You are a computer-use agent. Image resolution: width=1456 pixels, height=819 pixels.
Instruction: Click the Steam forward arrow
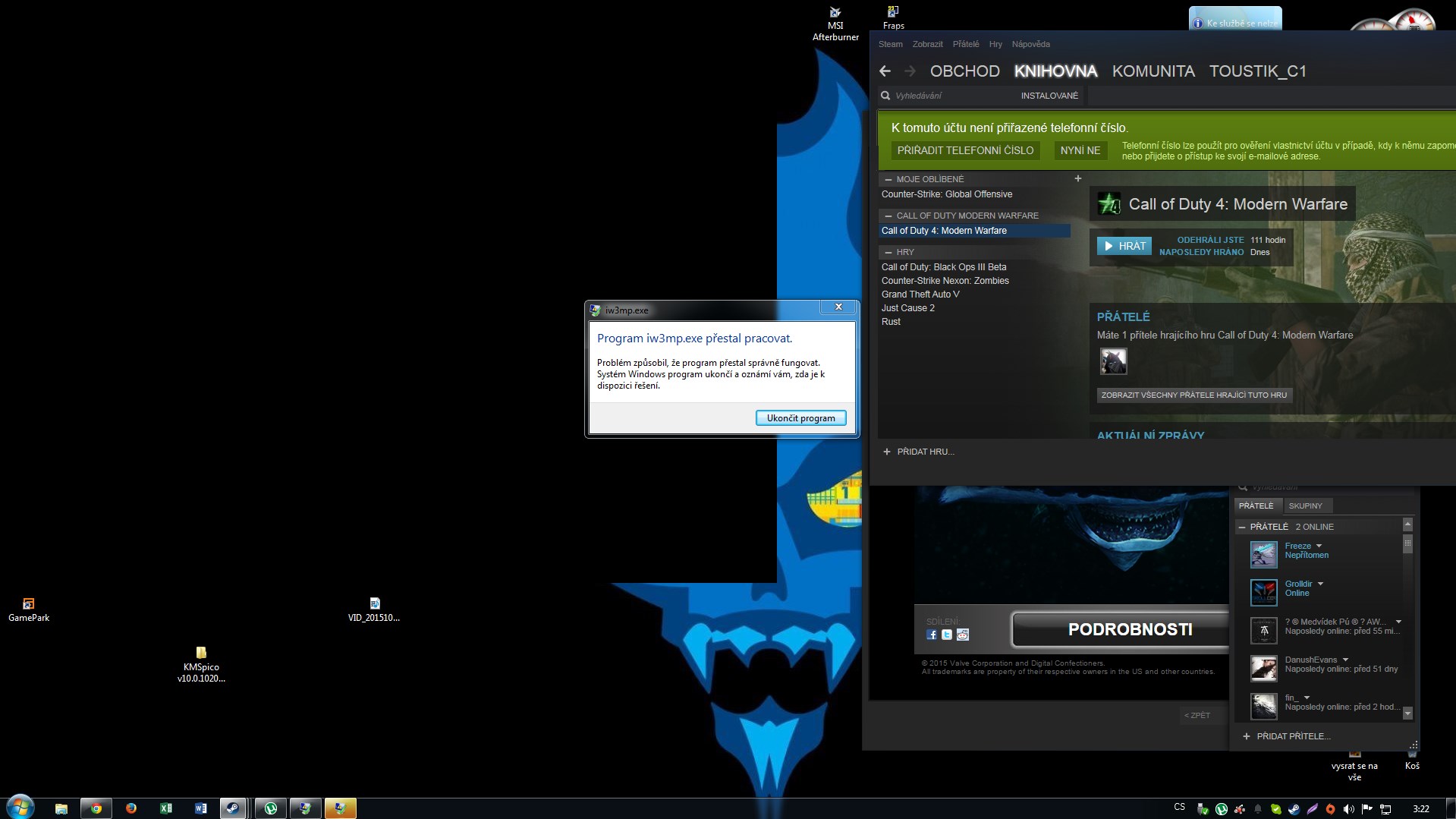910,71
